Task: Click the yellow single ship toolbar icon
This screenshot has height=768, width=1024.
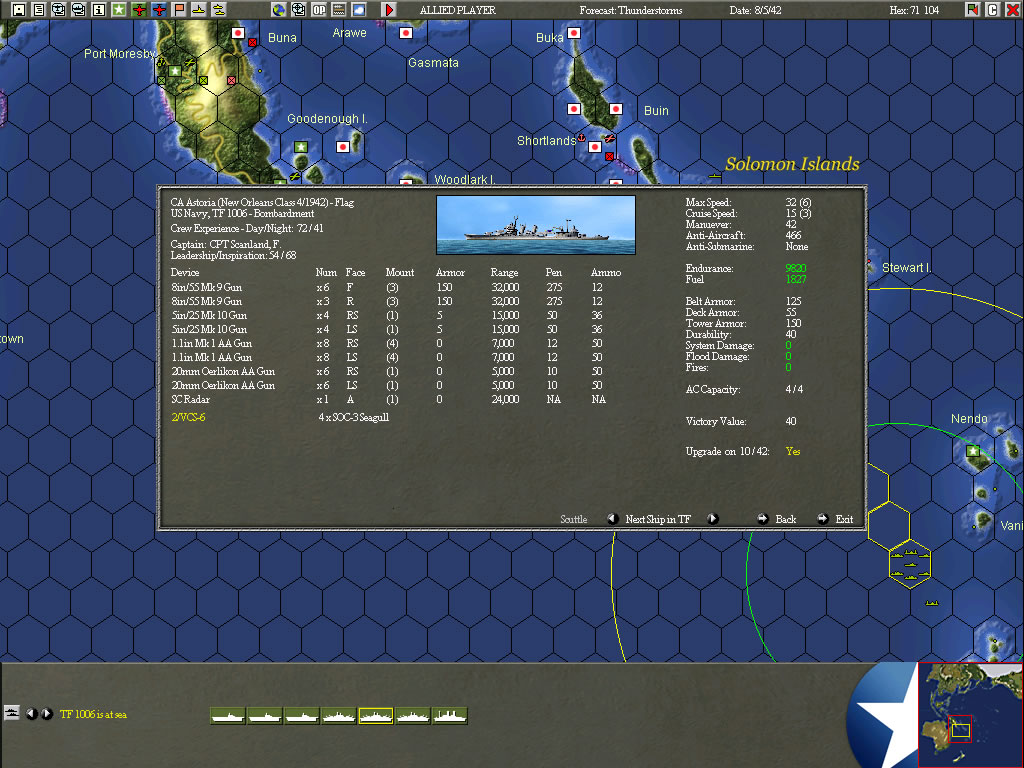Action: click(x=199, y=10)
